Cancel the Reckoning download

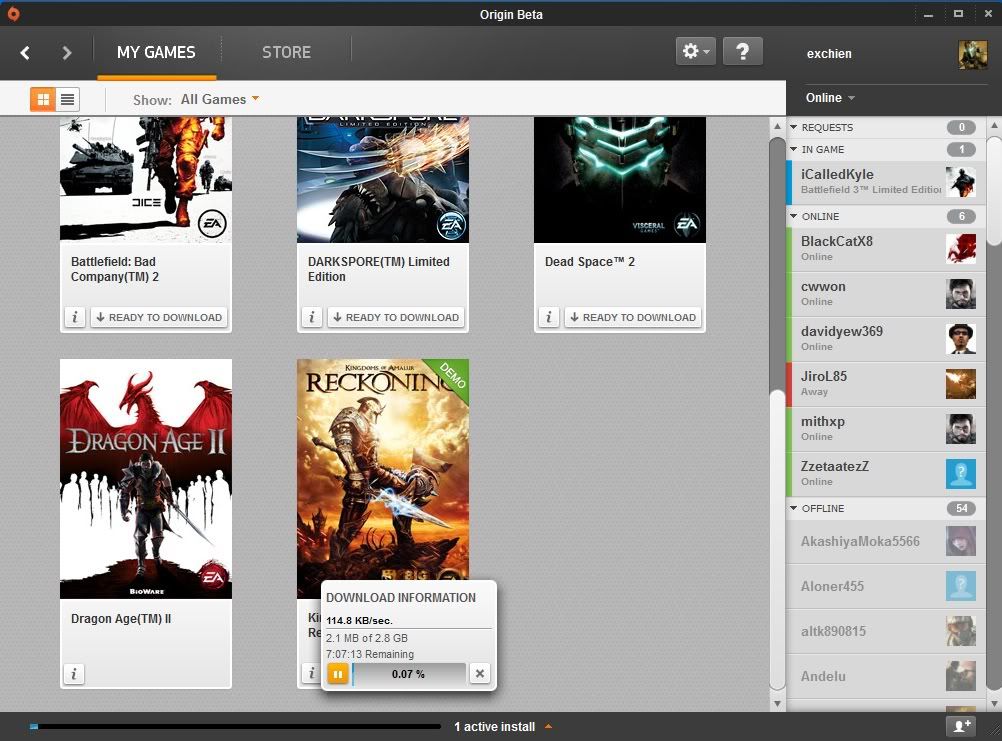480,673
